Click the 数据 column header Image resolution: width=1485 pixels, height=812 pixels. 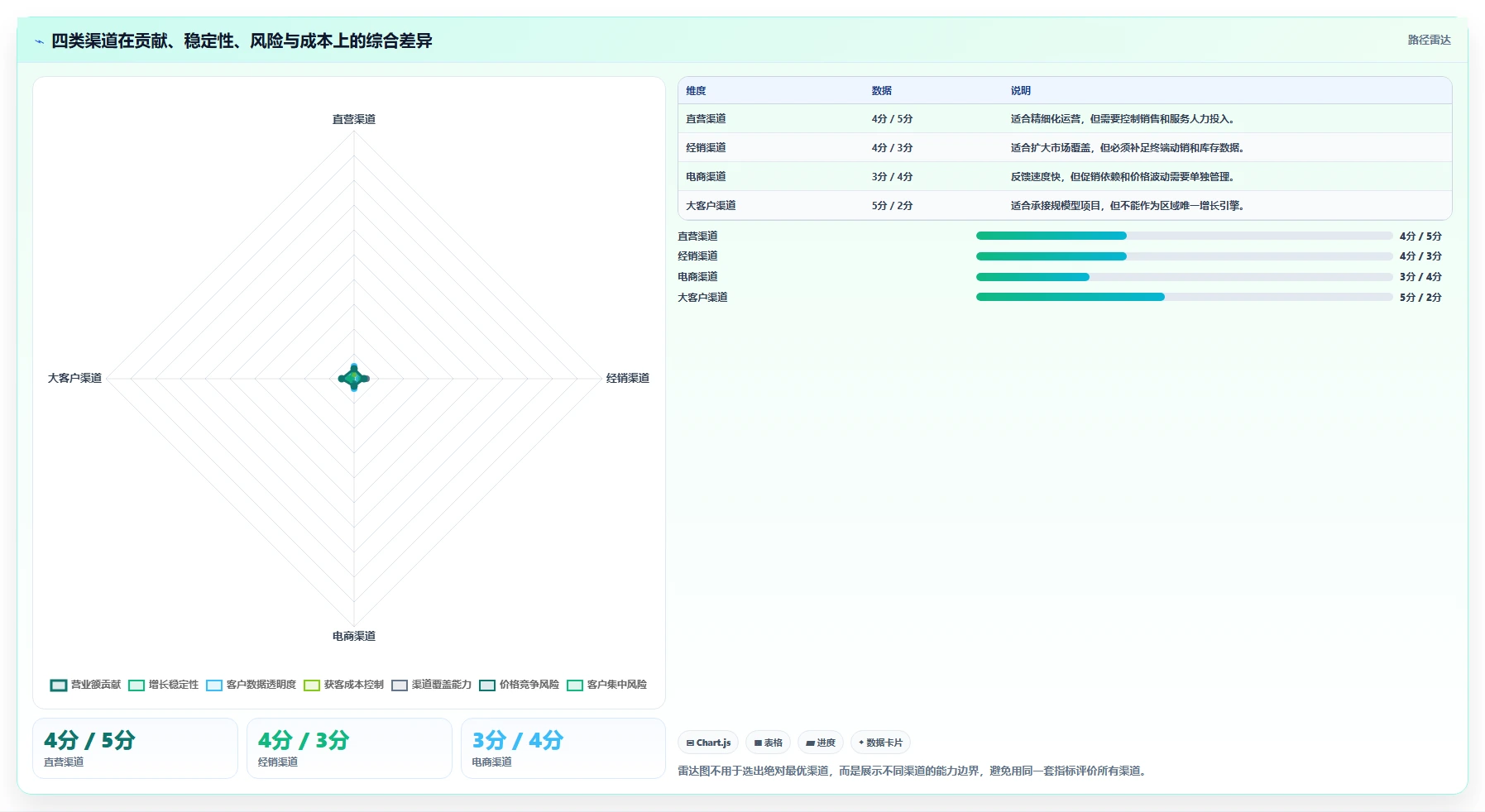point(882,91)
